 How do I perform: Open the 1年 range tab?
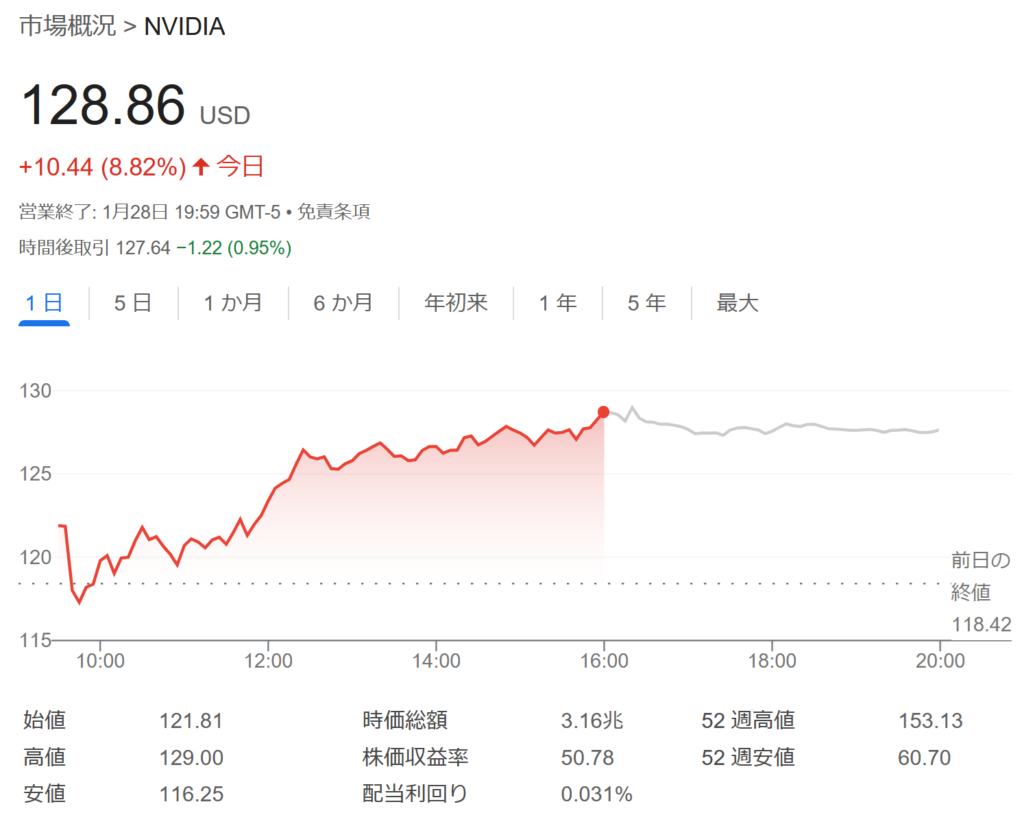click(x=558, y=302)
